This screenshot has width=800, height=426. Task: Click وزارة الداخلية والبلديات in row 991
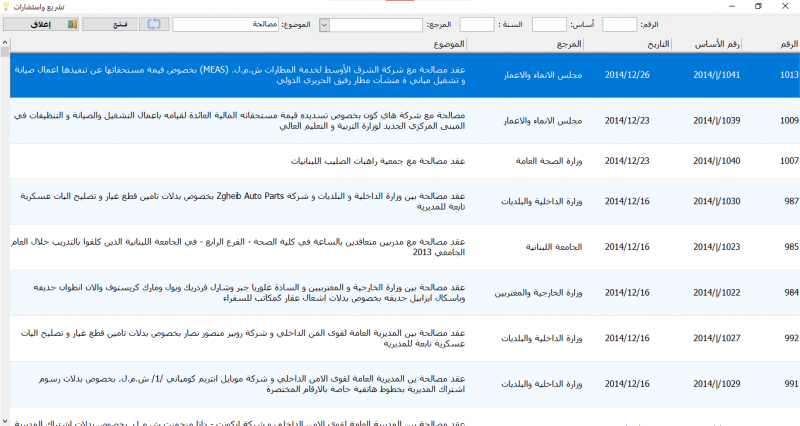541,384
